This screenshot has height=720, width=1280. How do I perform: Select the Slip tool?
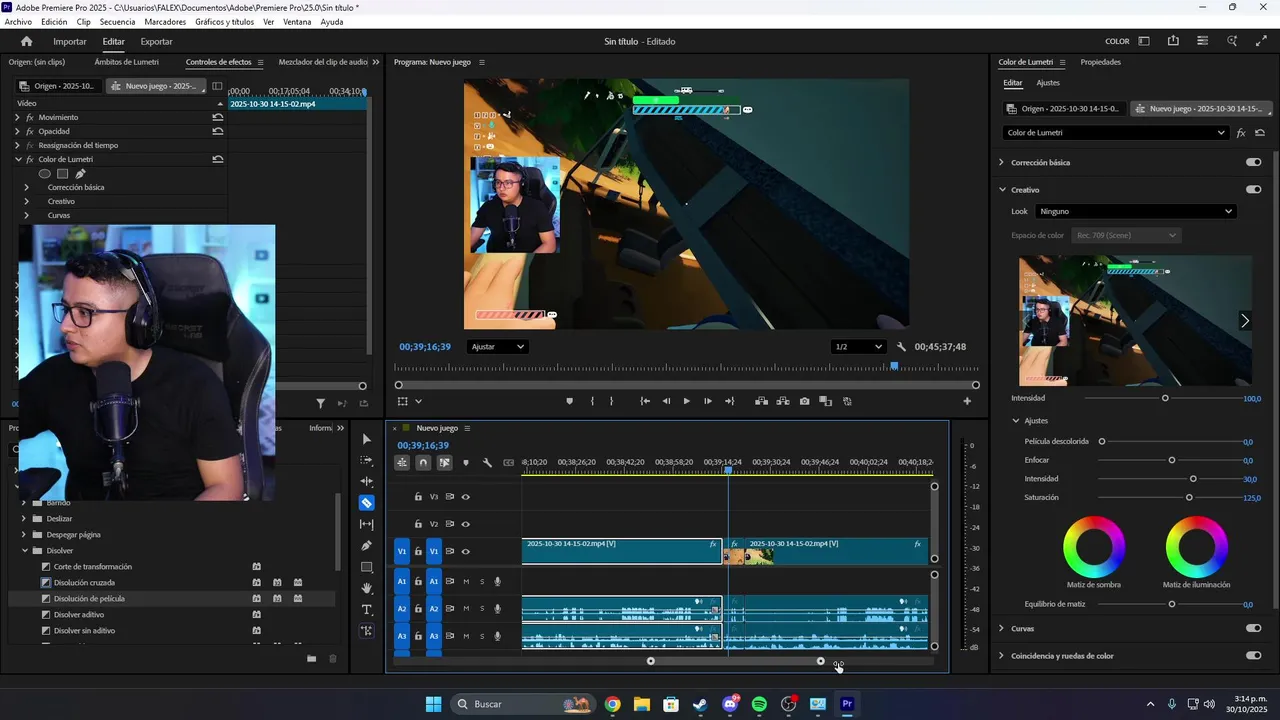tap(366, 524)
